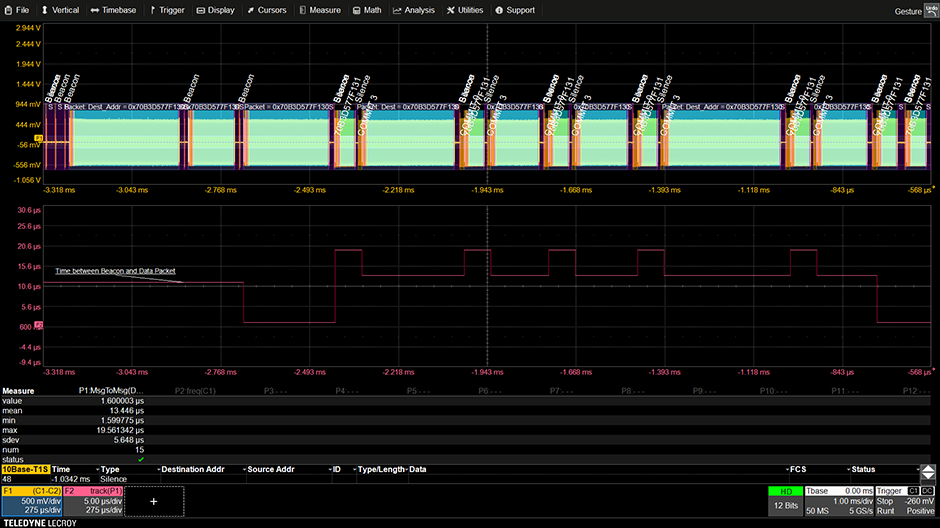Expand the Time column filter arrow
Screen dimensions: 940x528
point(98,468)
